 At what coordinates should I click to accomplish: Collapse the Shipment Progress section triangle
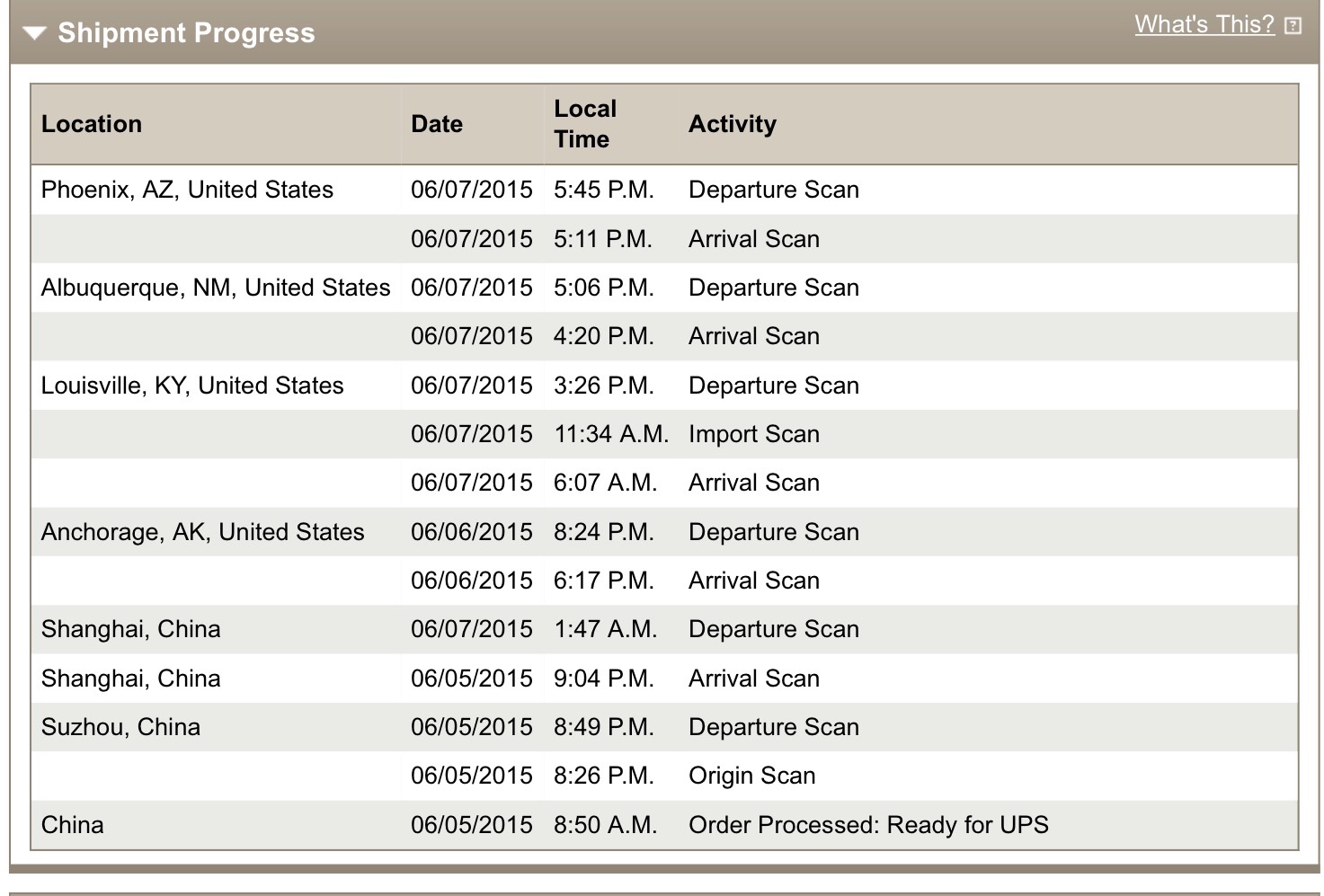pyautogui.click(x=34, y=34)
